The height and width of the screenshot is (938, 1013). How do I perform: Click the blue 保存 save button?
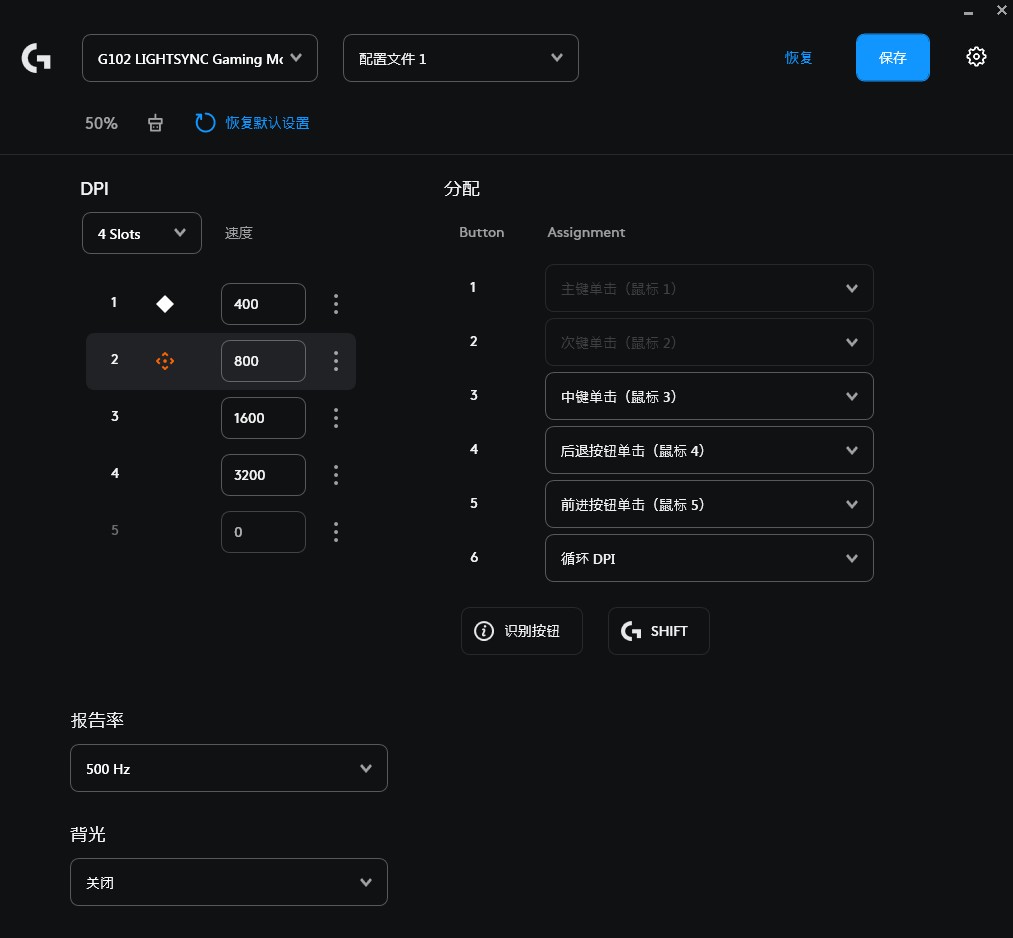tap(892, 57)
